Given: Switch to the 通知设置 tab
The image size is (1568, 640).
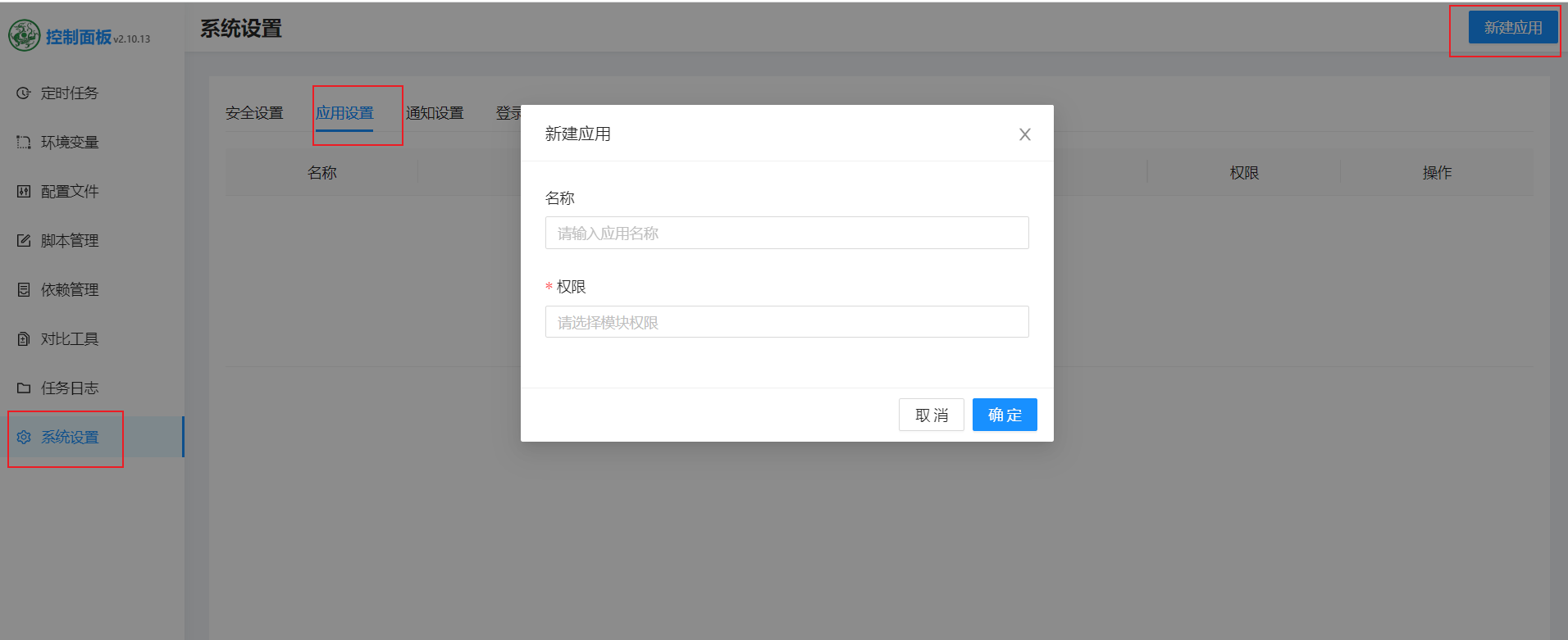Looking at the screenshot, I should tap(435, 113).
